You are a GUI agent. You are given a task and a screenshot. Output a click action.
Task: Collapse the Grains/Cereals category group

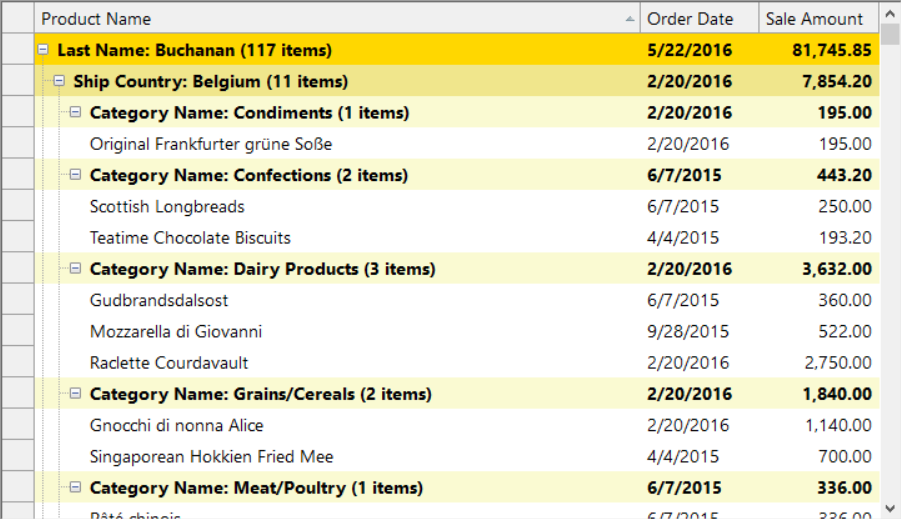[x=75, y=394]
